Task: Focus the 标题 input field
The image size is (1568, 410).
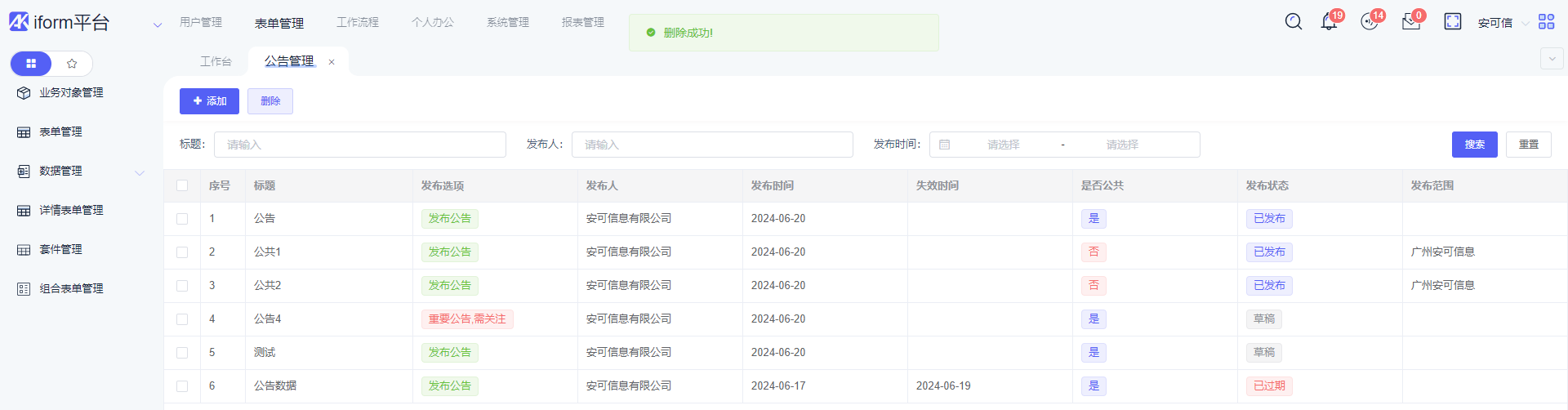Action: click(359, 145)
